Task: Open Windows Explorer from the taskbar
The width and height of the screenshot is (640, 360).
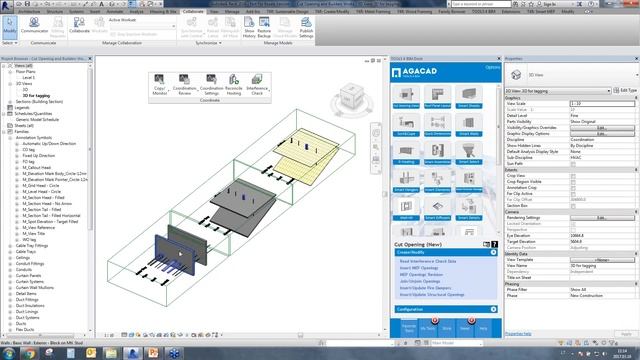Action: point(111,353)
